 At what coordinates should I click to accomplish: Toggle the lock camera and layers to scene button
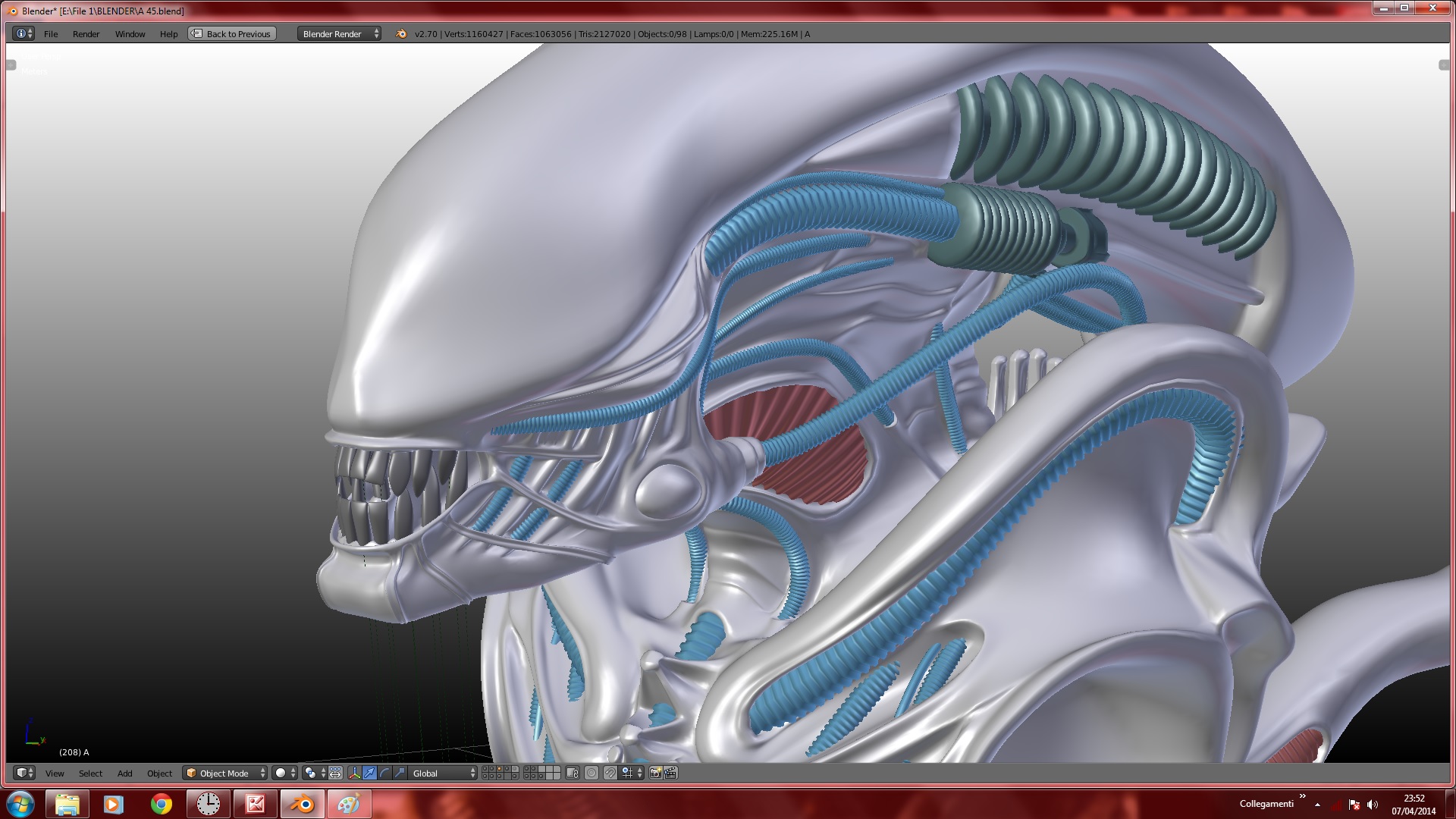click(573, 773)
